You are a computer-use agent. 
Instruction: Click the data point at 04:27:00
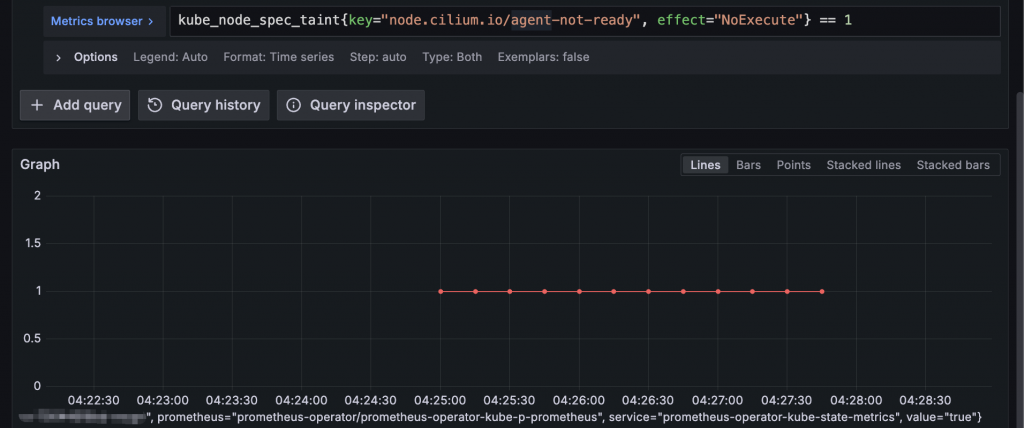(x=718, y=291)
